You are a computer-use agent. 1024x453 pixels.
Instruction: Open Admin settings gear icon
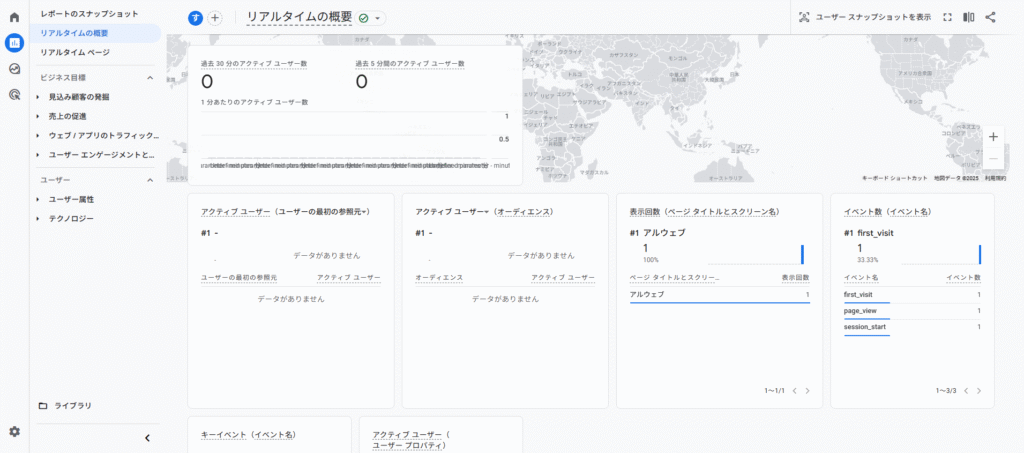click(14, 431)
